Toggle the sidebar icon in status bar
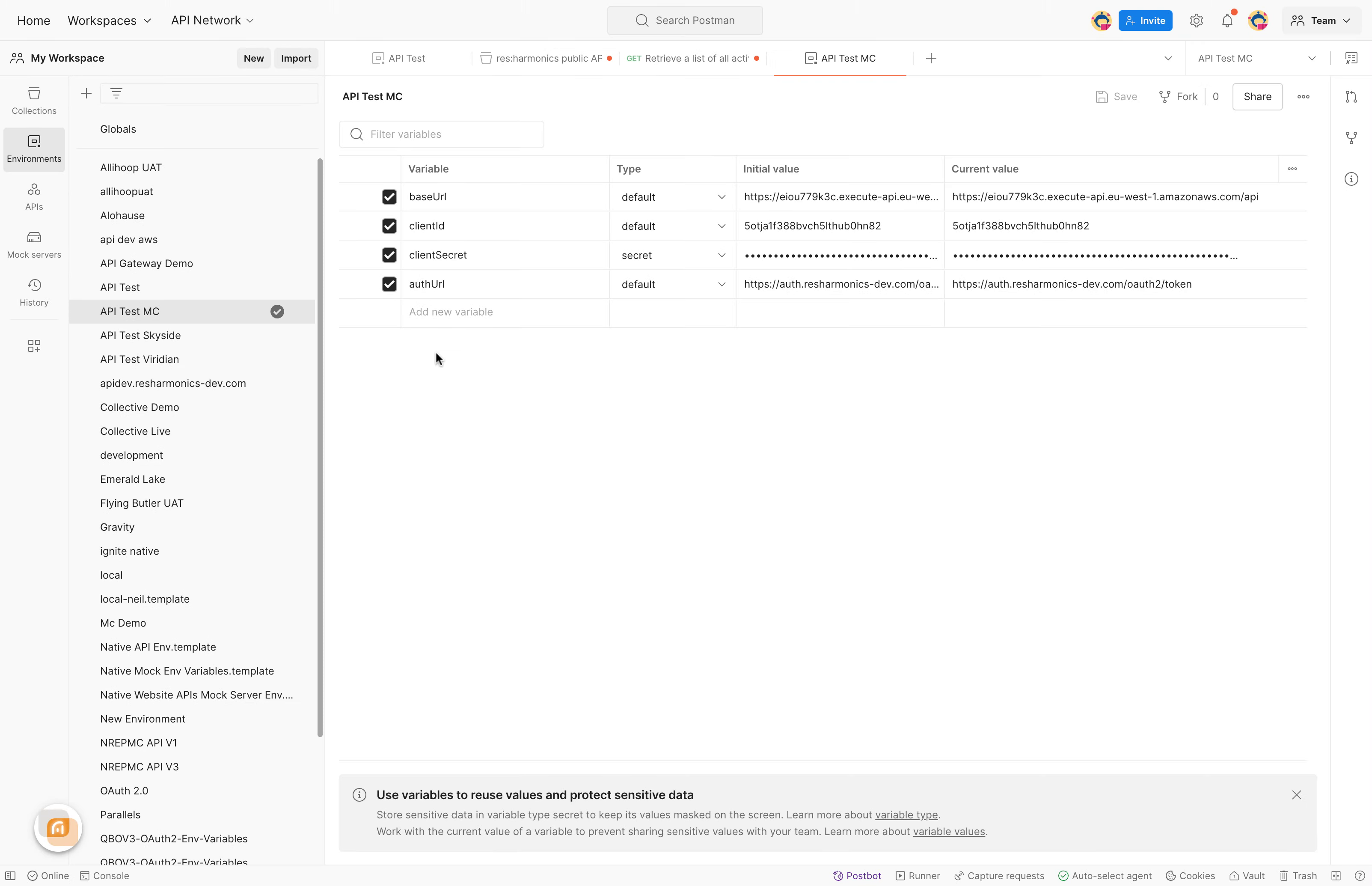Screen dimensions: 1372x886 (x=10, y=876)
